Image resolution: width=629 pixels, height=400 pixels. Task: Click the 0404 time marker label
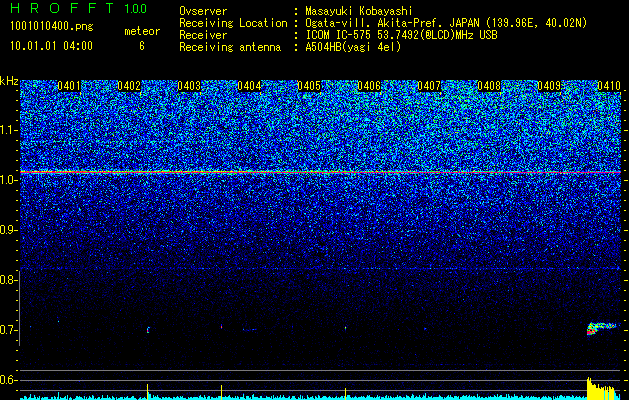click(x=249, y=86)
